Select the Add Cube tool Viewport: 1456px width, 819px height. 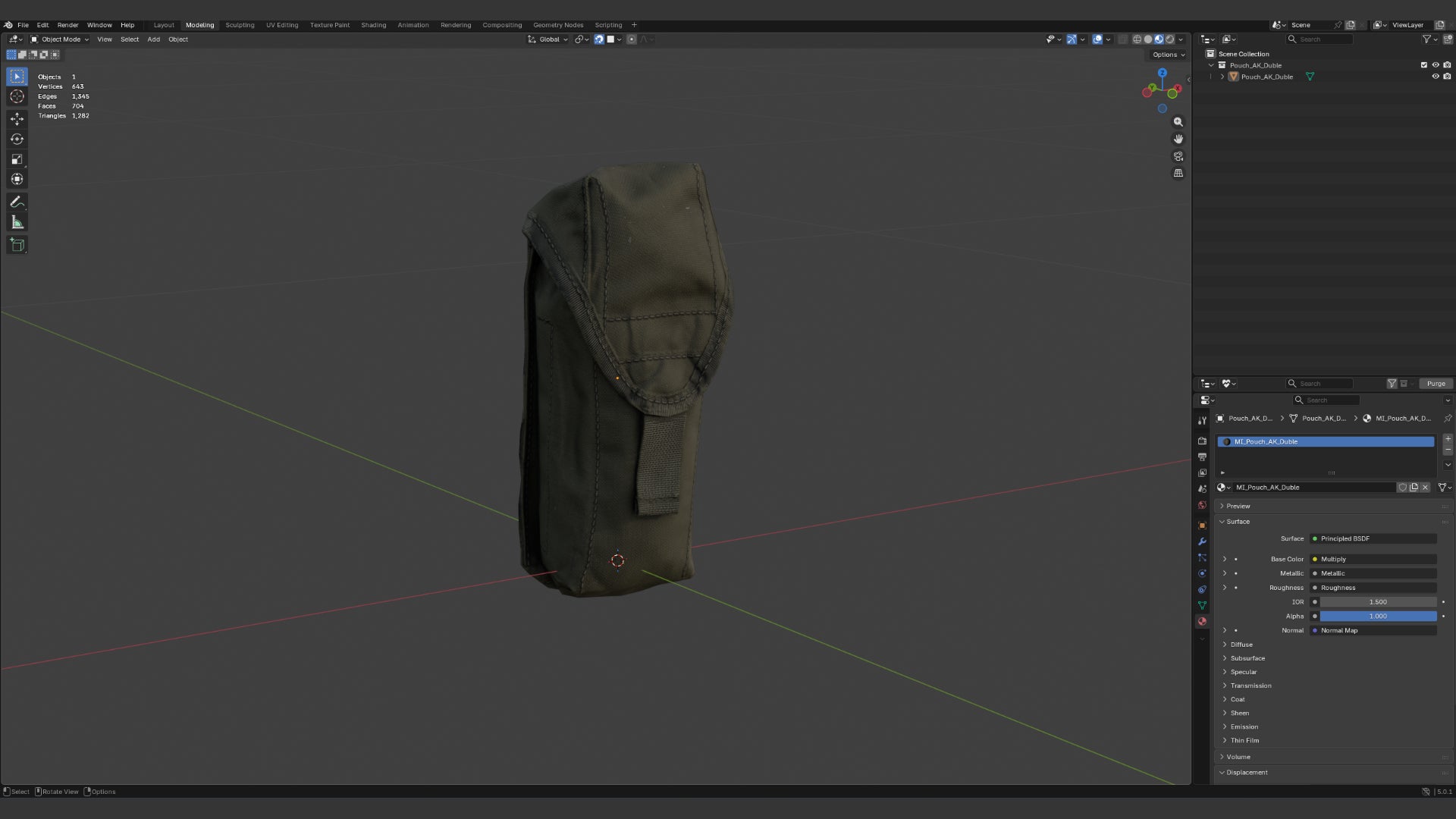17,245
